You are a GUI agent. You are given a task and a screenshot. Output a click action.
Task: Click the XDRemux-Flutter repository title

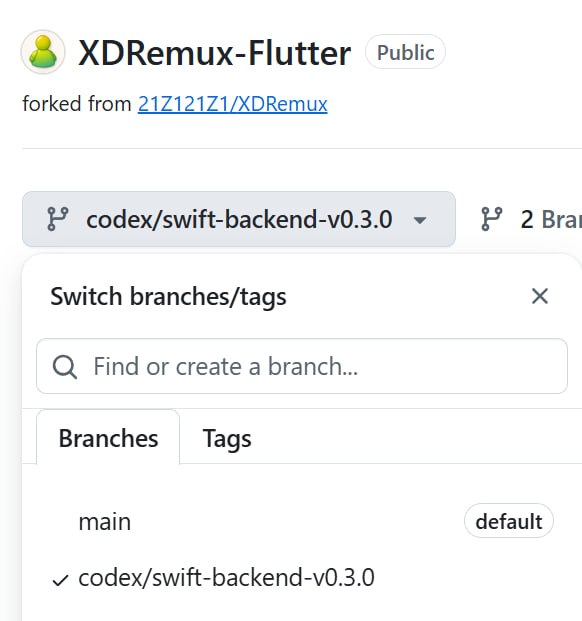(215, 53)
